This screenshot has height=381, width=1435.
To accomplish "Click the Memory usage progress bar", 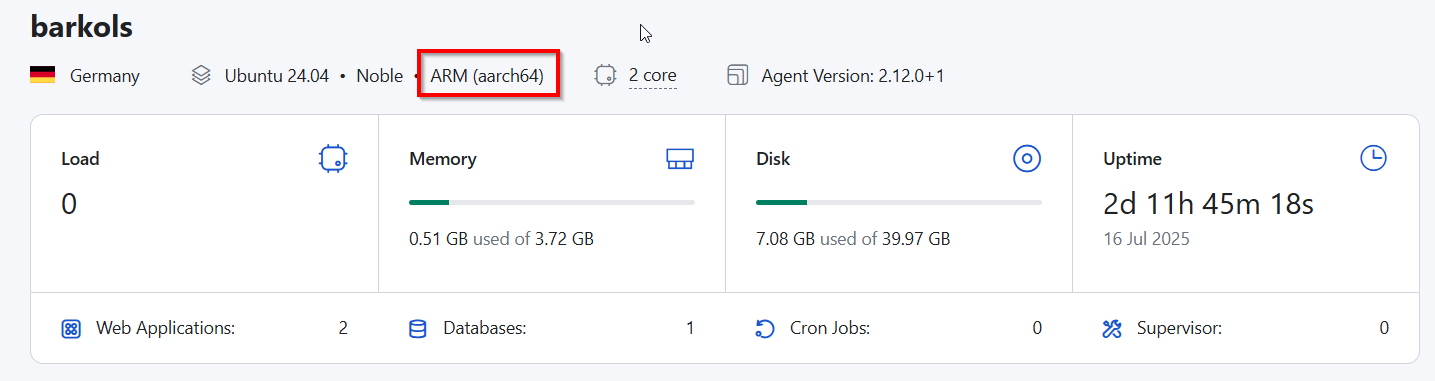I will pyautogui.click(x=552, y=203).
